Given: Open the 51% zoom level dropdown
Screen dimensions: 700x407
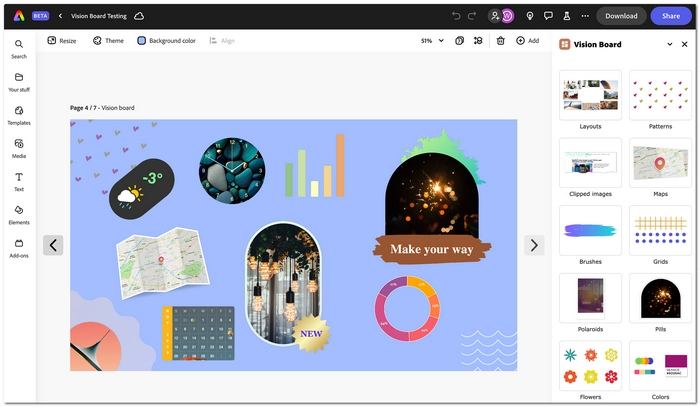Looking at the screenshot, I should point(432,41).
